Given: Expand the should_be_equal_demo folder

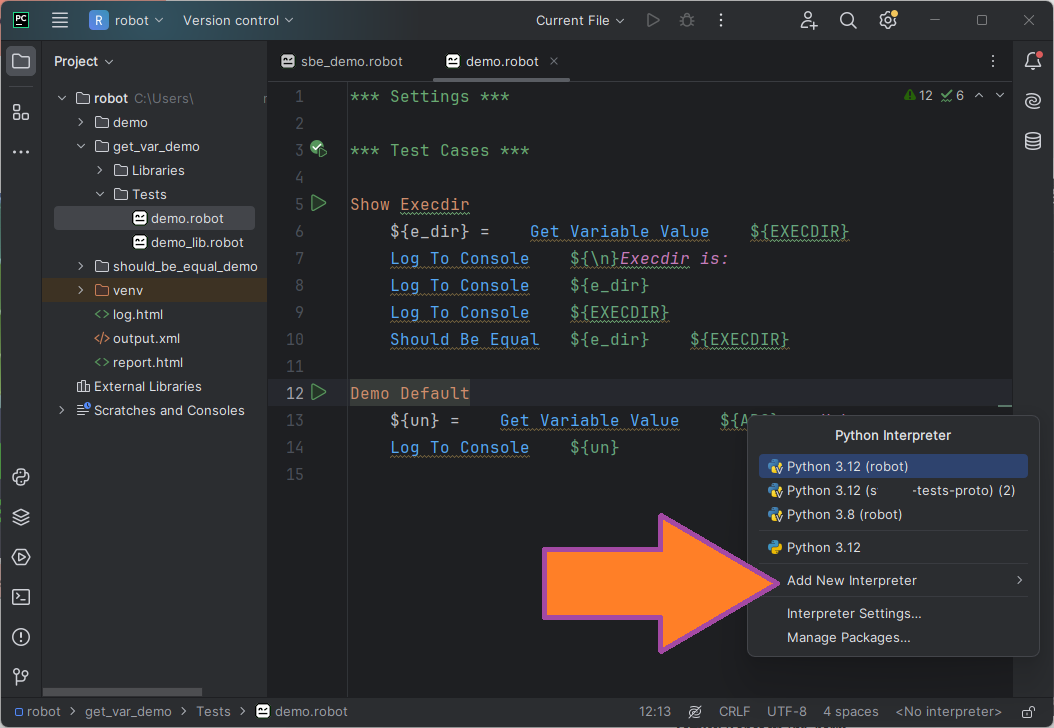Looking at the screenshot, I should (x=81, y=266).
